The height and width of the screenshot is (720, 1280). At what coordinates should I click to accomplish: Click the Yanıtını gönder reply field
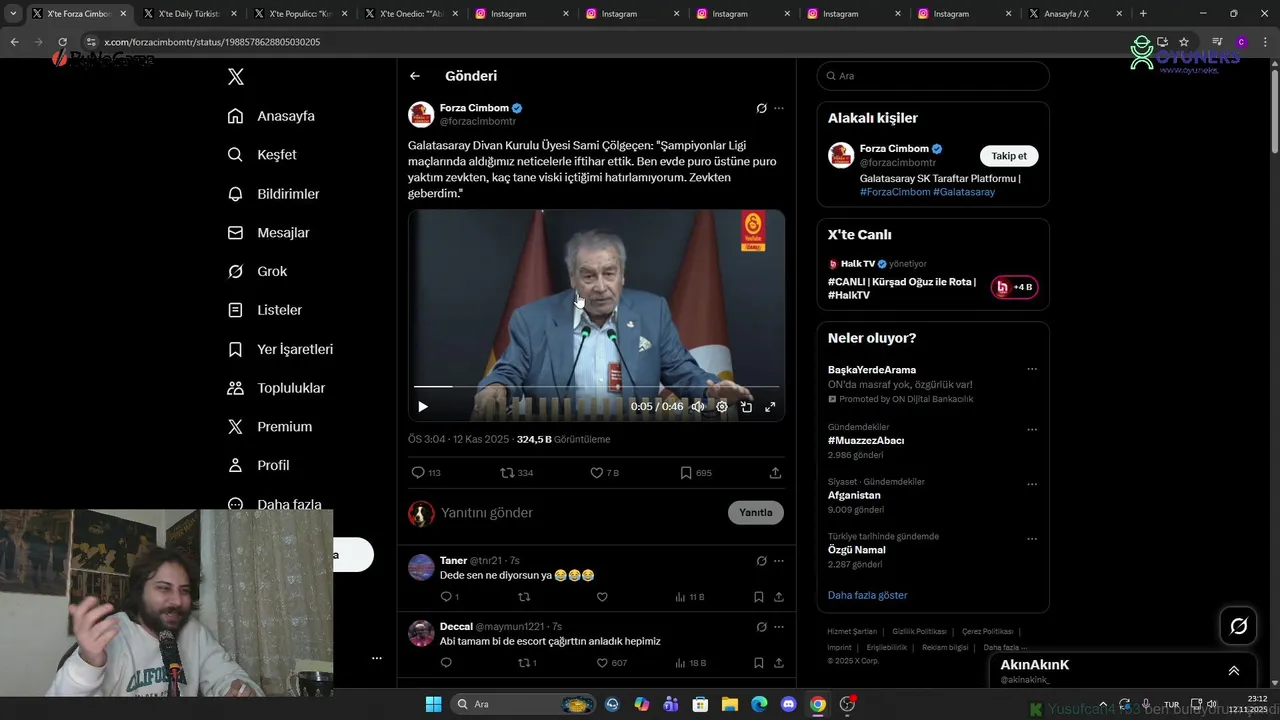[x=487, y=513]
